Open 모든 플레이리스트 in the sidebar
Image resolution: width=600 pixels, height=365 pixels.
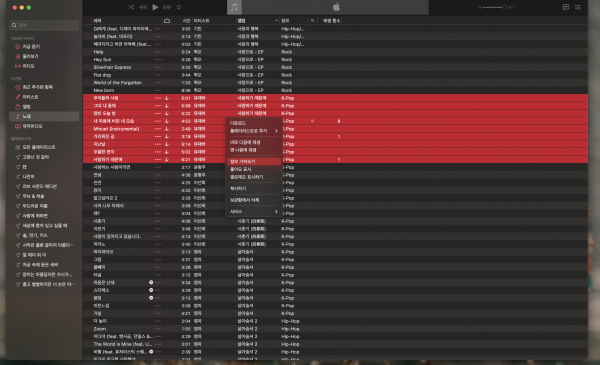click(x=35, y=147)
